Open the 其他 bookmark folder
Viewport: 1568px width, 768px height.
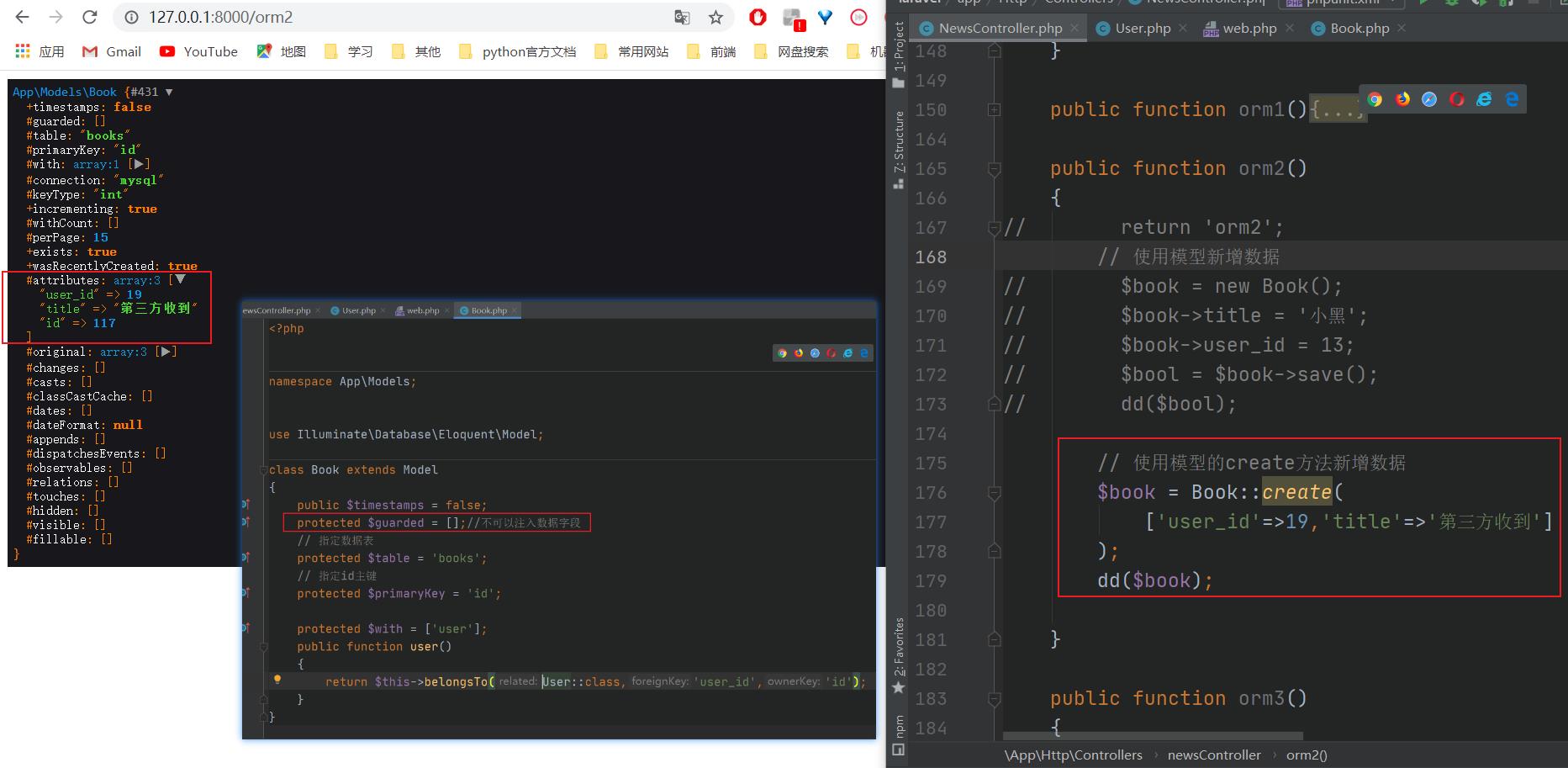click(416, 51)
